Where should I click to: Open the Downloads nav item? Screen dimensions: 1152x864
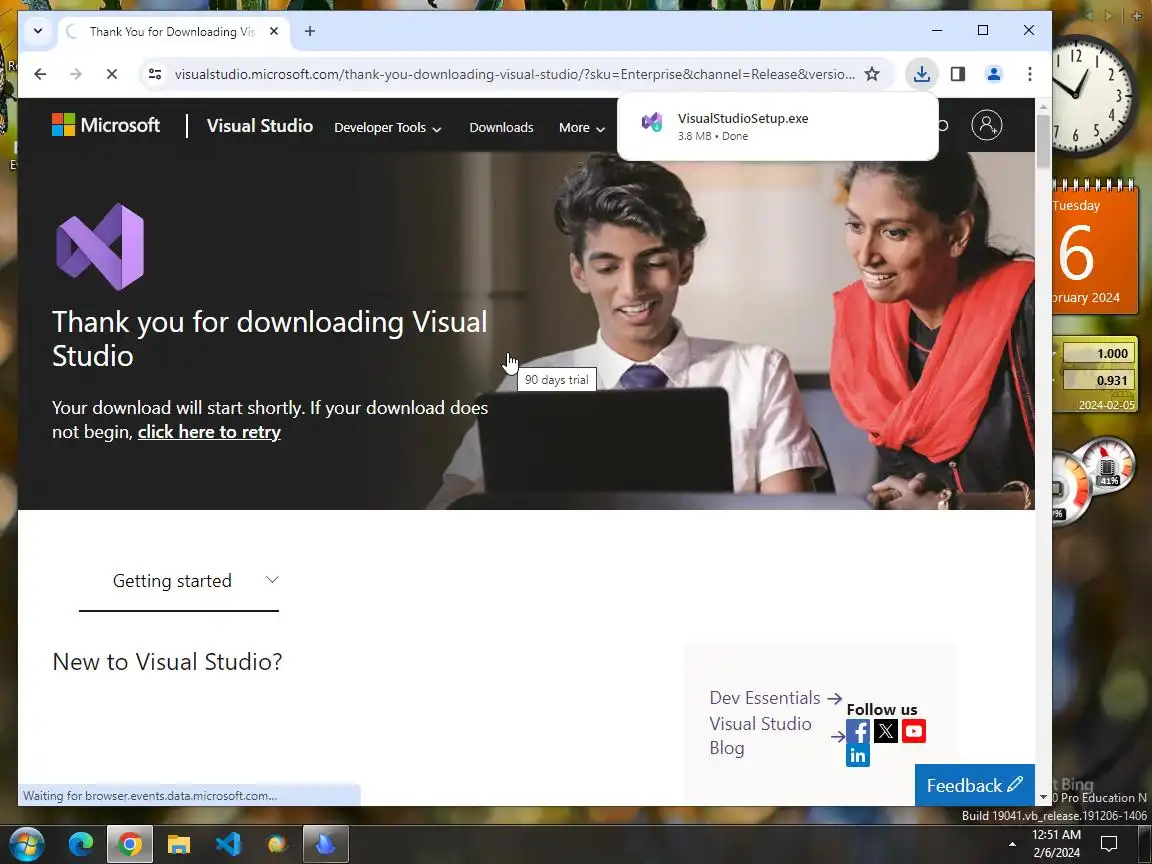tap(502, 128)
